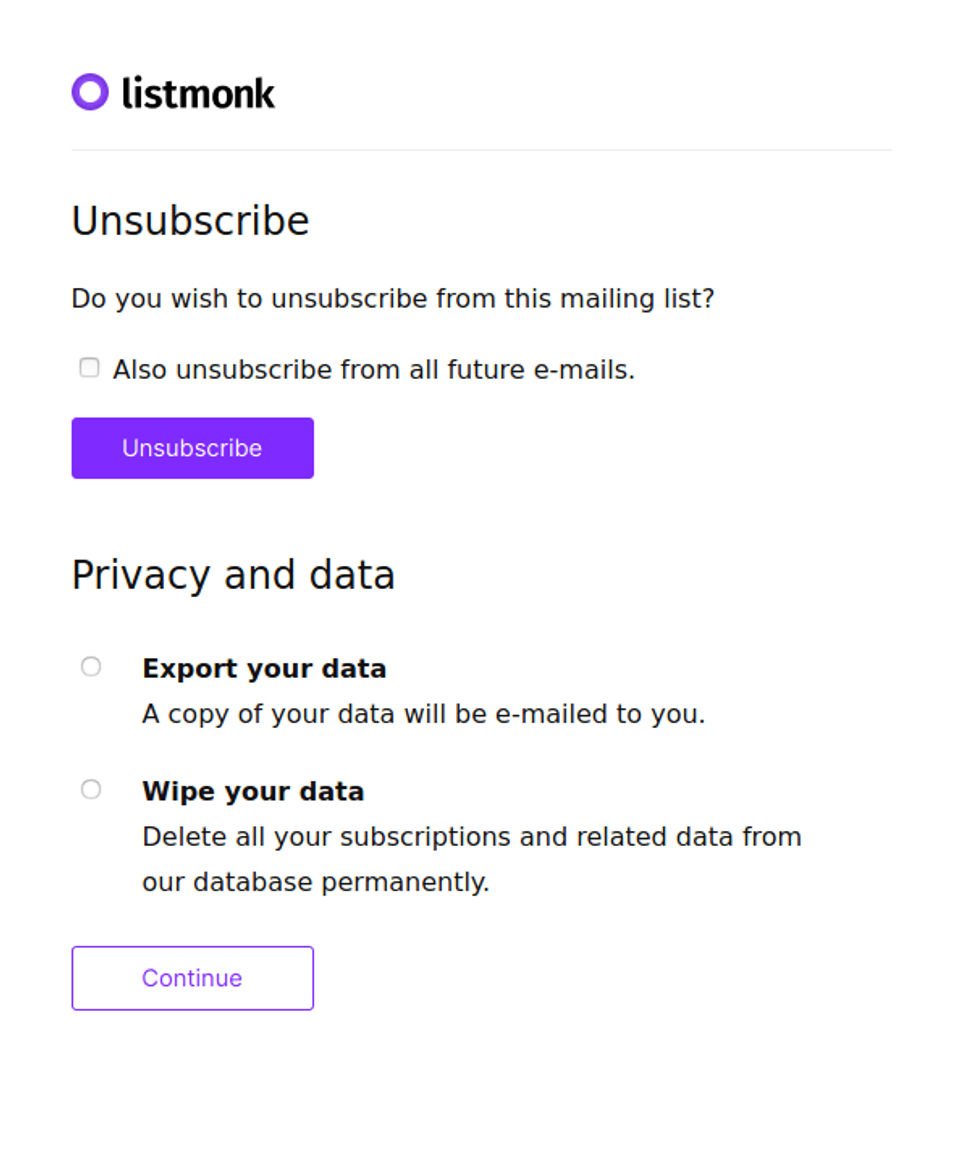Click the 'our database permanently' text line
Image resolution: width=960 pixels, height=1149 pixels.
click(315, 883)
